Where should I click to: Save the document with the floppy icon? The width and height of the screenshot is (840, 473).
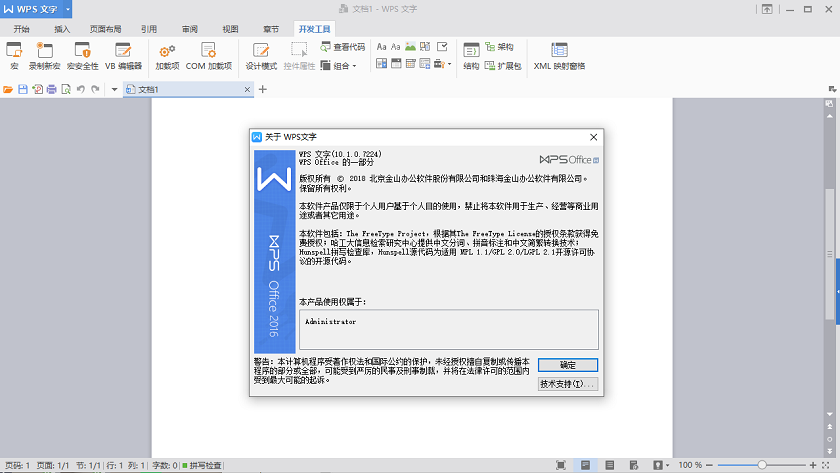[x=22, y=89]
